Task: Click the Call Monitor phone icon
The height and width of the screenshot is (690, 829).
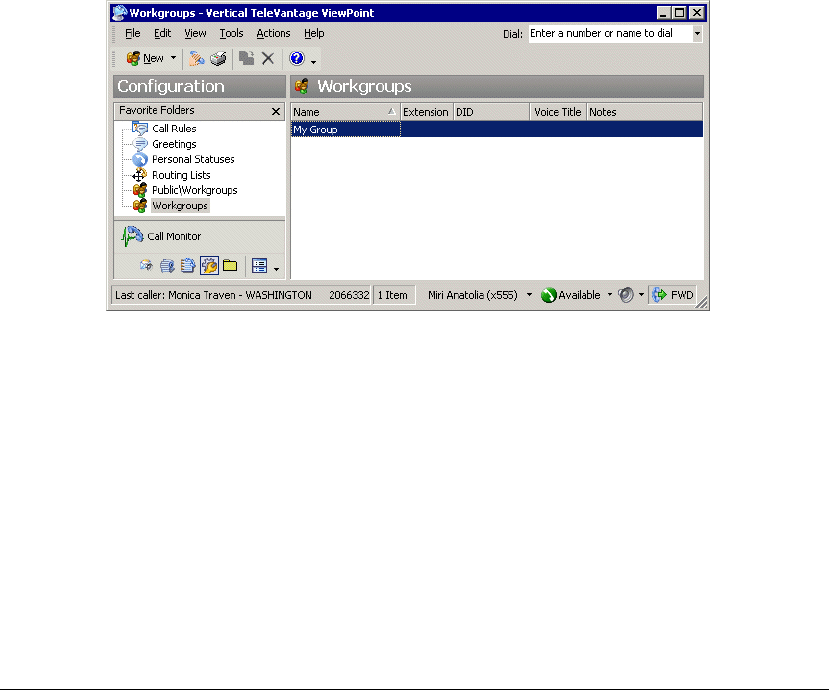Action: point(132,236)
